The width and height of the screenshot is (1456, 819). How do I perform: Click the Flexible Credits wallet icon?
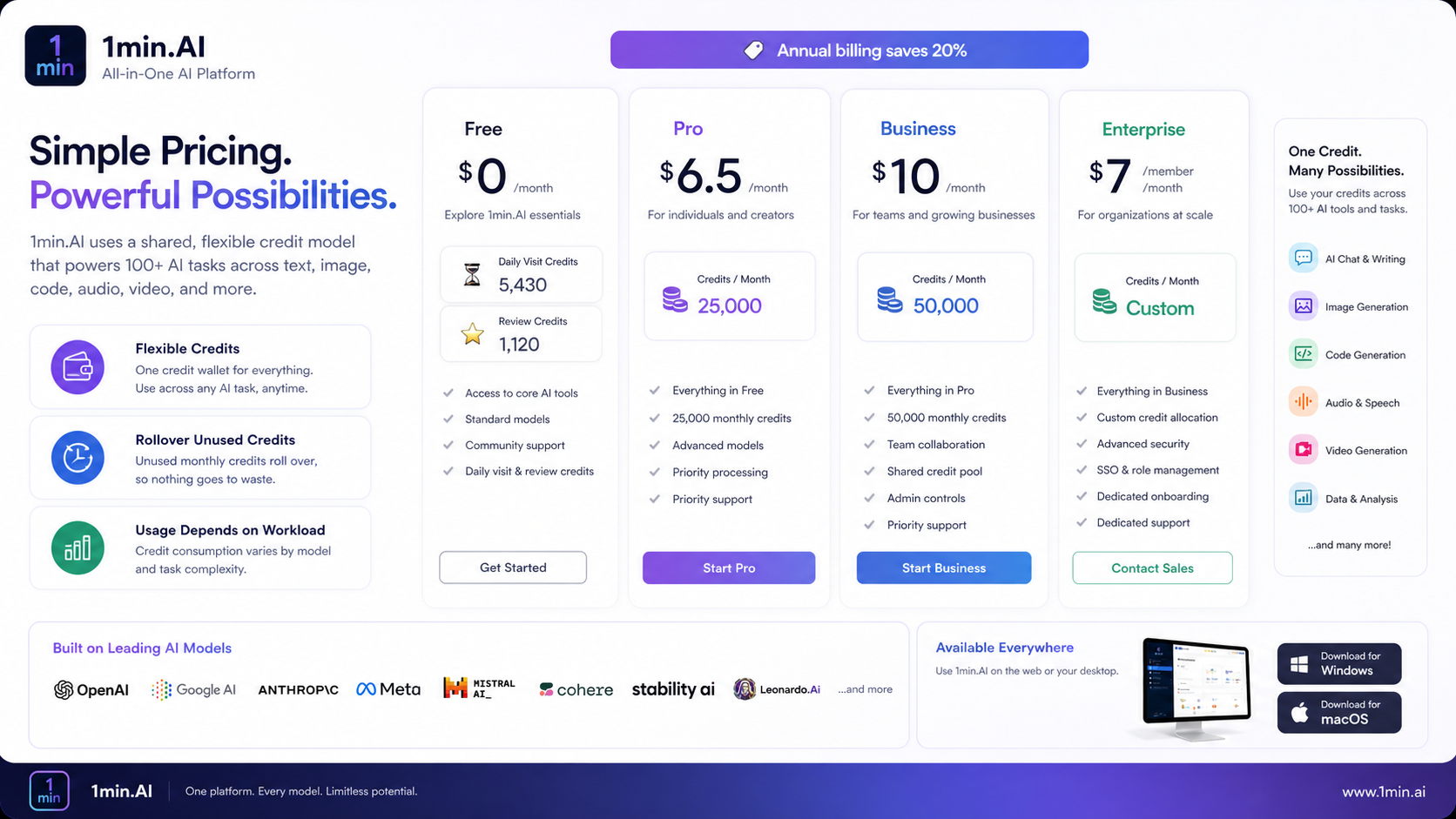coord(78,367)
